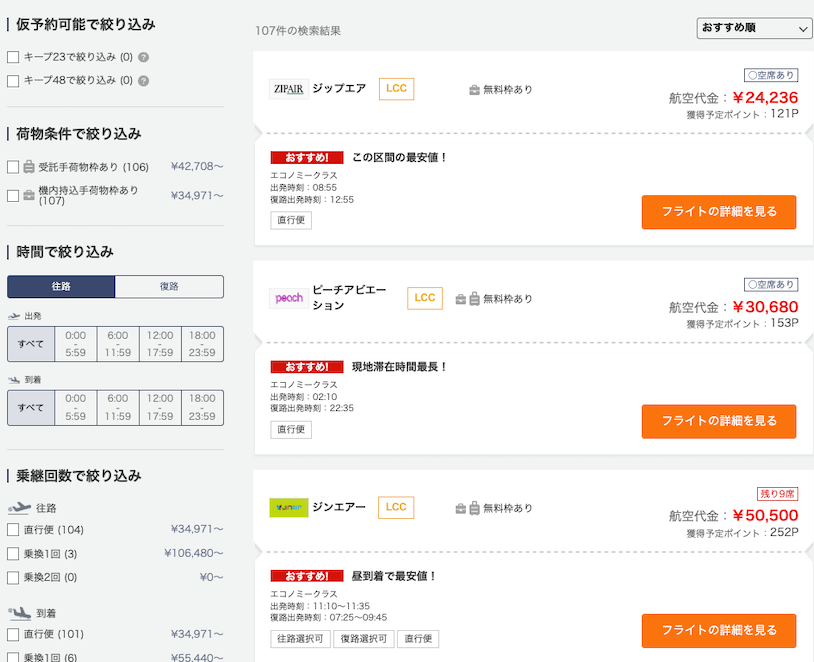The image size is (814, 662).
Task: Click the help icon next to キープ48
Action: [144, 81]
